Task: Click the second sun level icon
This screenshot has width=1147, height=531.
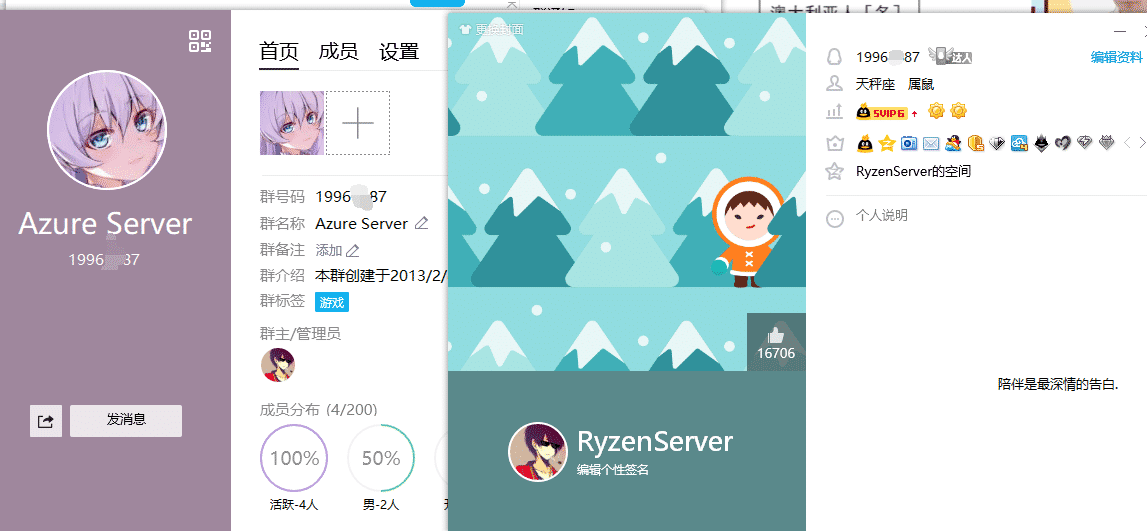Action: coord(958,111)
